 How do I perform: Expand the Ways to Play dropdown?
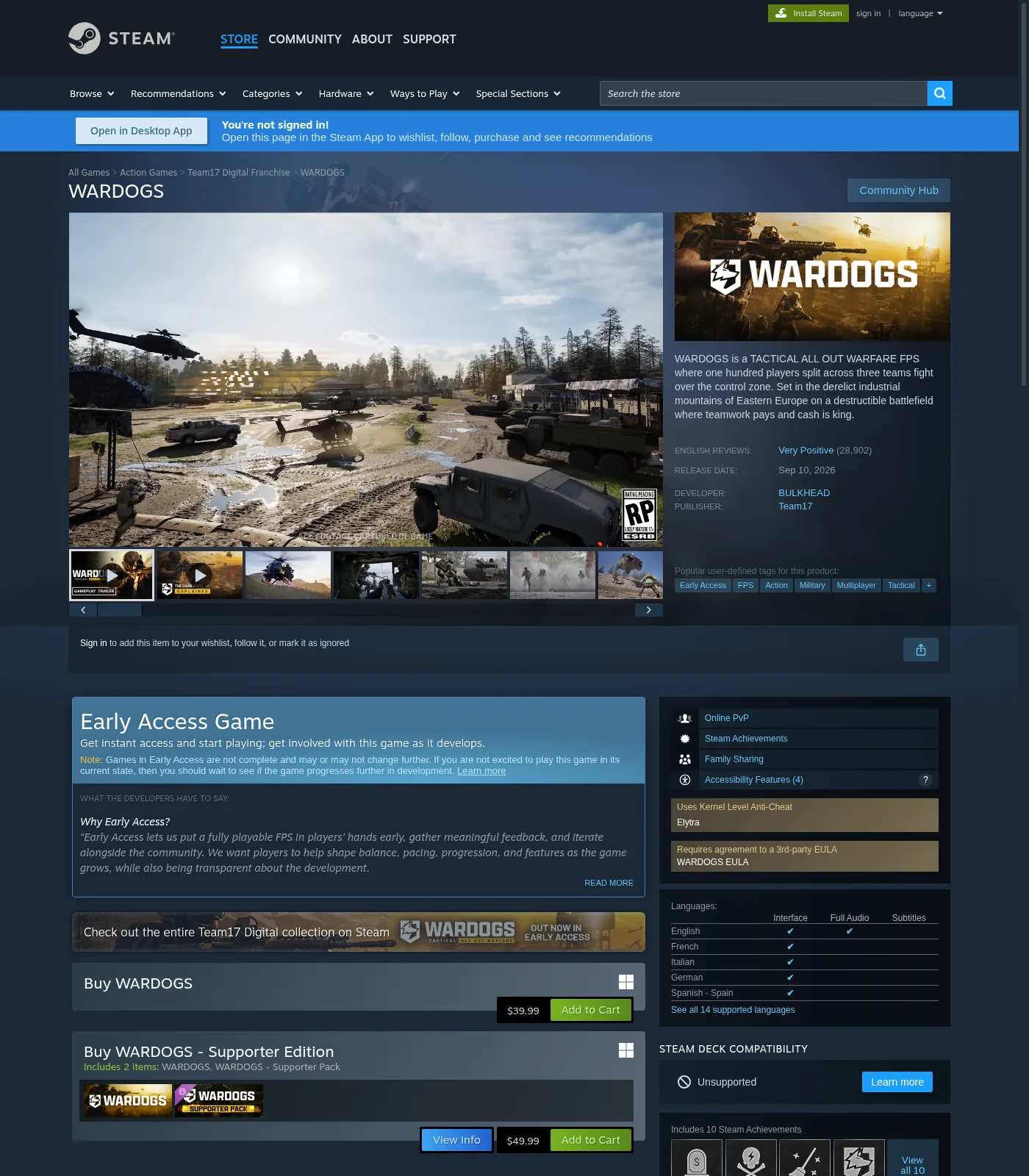pos(425,93)
